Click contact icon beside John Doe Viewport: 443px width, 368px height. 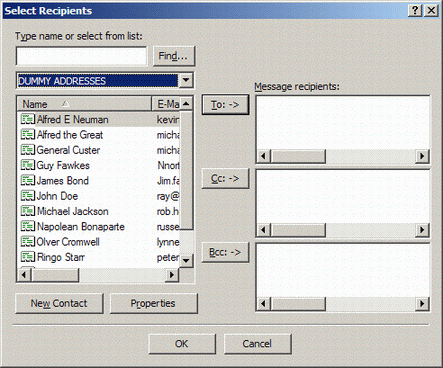(28, 196)
